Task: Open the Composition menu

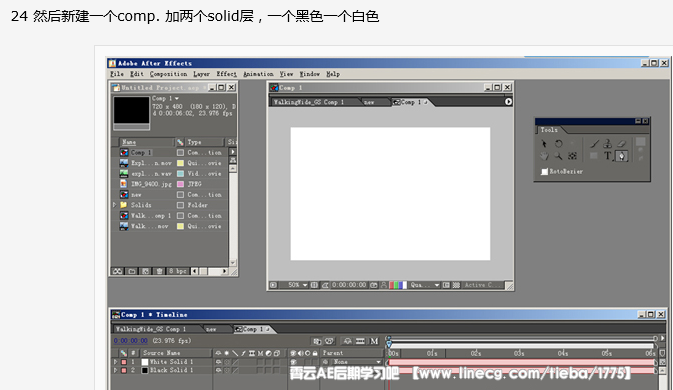Action: click(x=168, y=74)
